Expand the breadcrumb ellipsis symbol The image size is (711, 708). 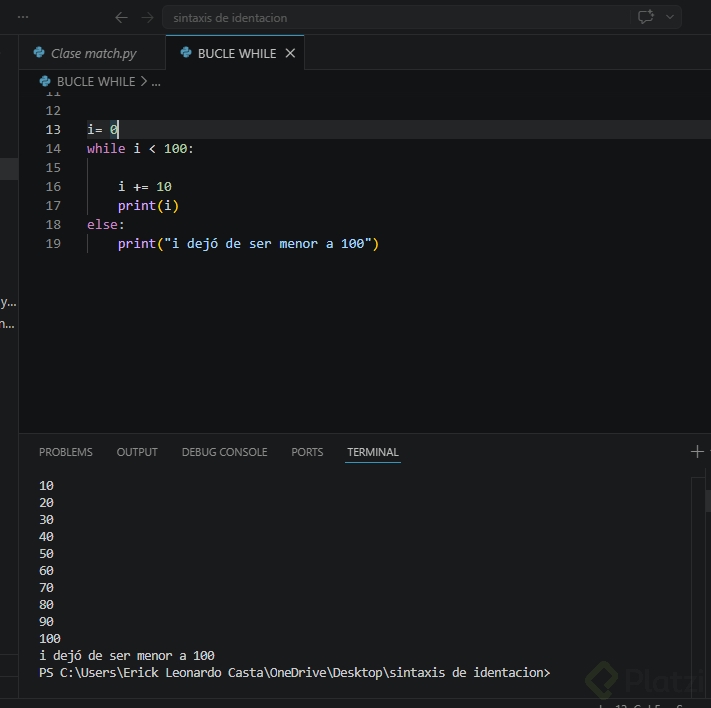coord(155,82)
